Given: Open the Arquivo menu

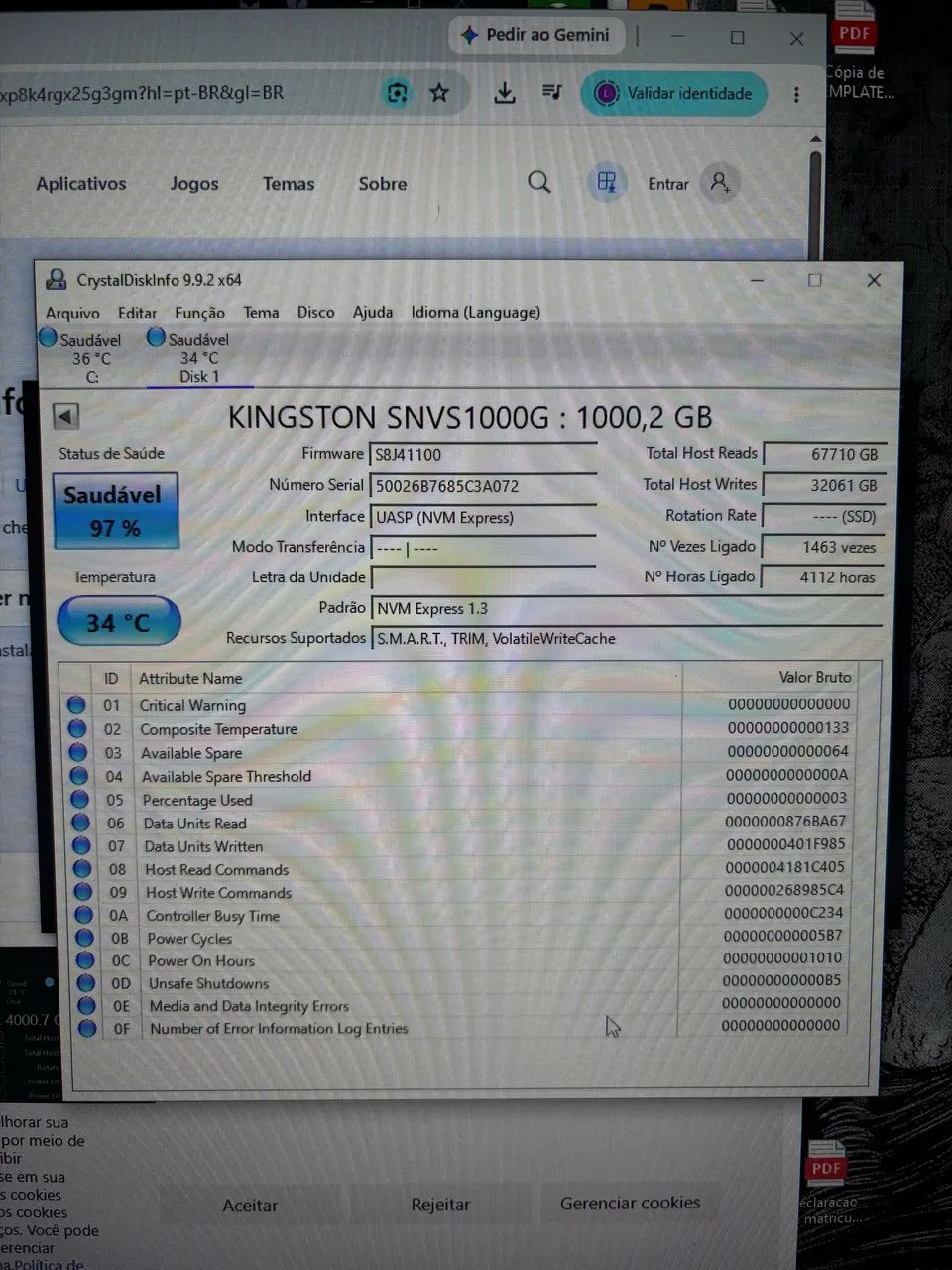Looking at the screenshot, I should [x=72, y=313].
